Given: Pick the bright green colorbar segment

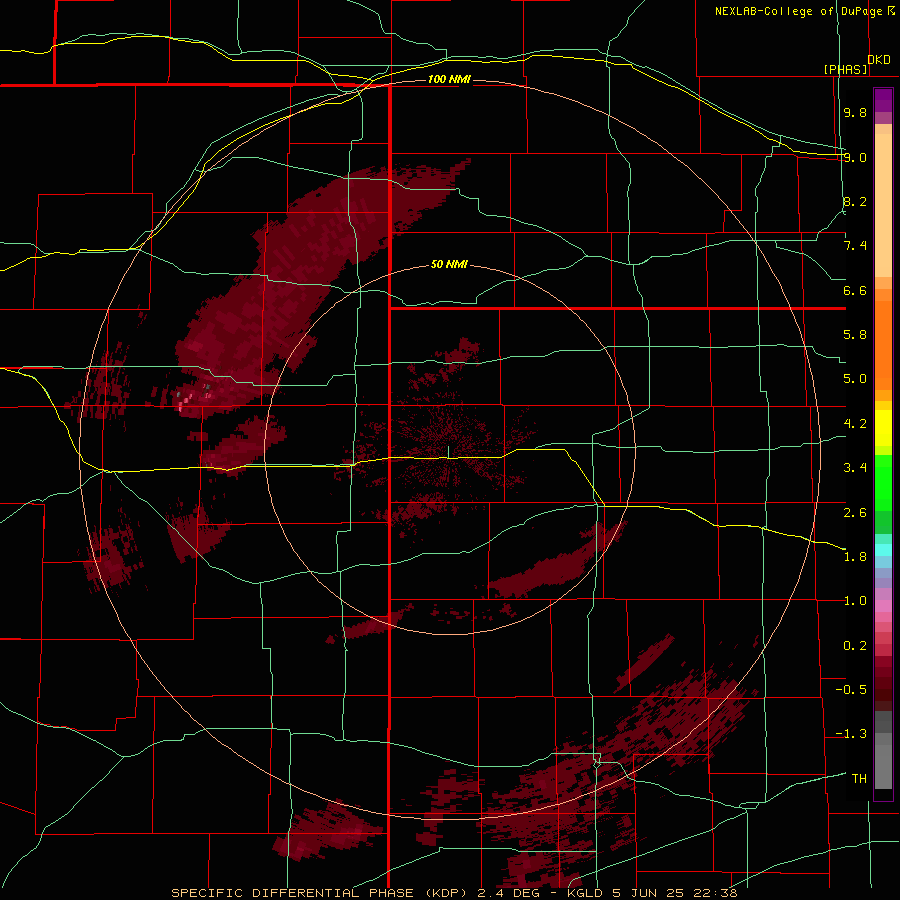Looking at the screenshot, I should [883, 482].
